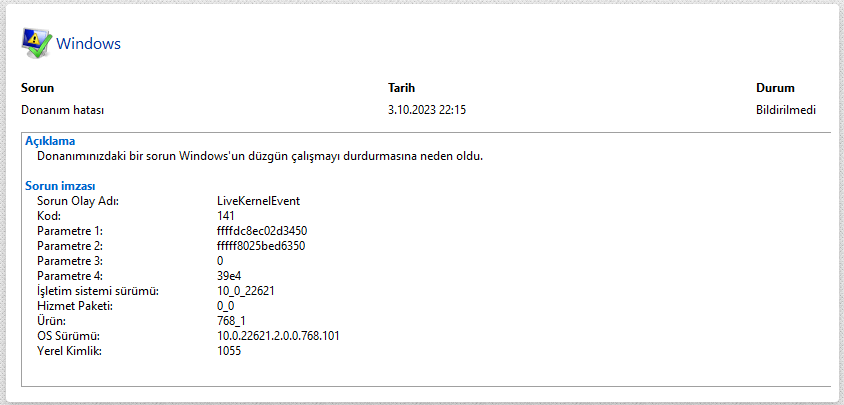The width and height of the screenshot is (844, 405).
Task: Select the Parametre 3 value 0
Action: pyautogui.click(x=220, y=261)
